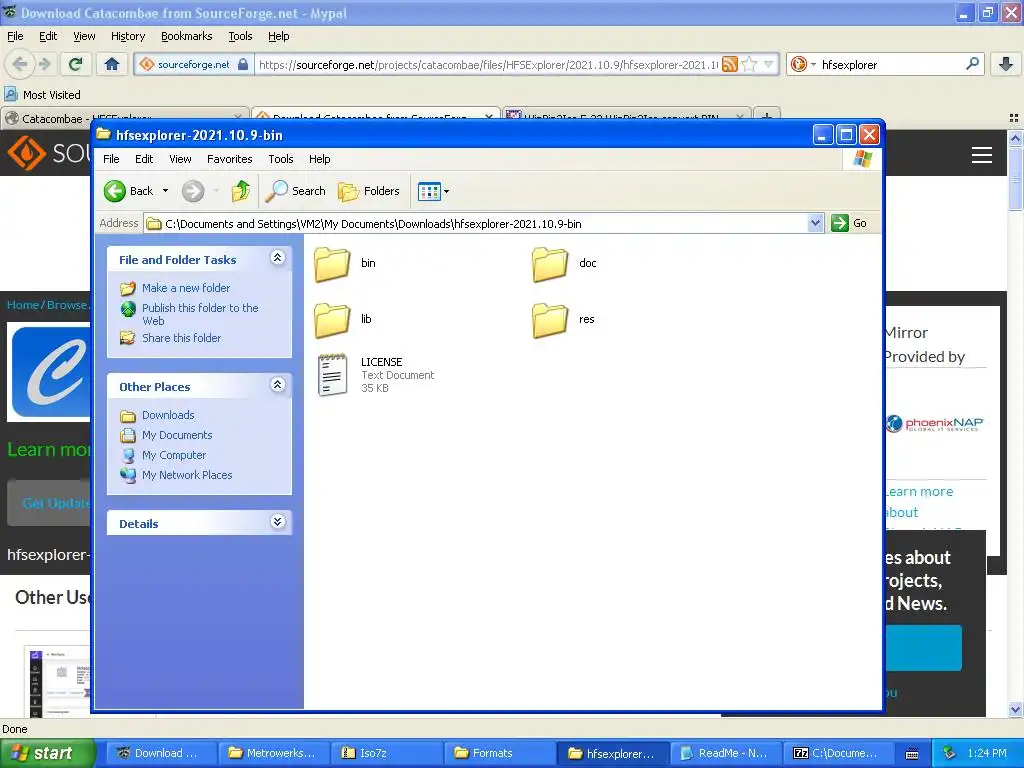This screenshot has width=1024, height=768.
Task: Go up one folder level in Explorer
Action: click(x=240, y=191)
